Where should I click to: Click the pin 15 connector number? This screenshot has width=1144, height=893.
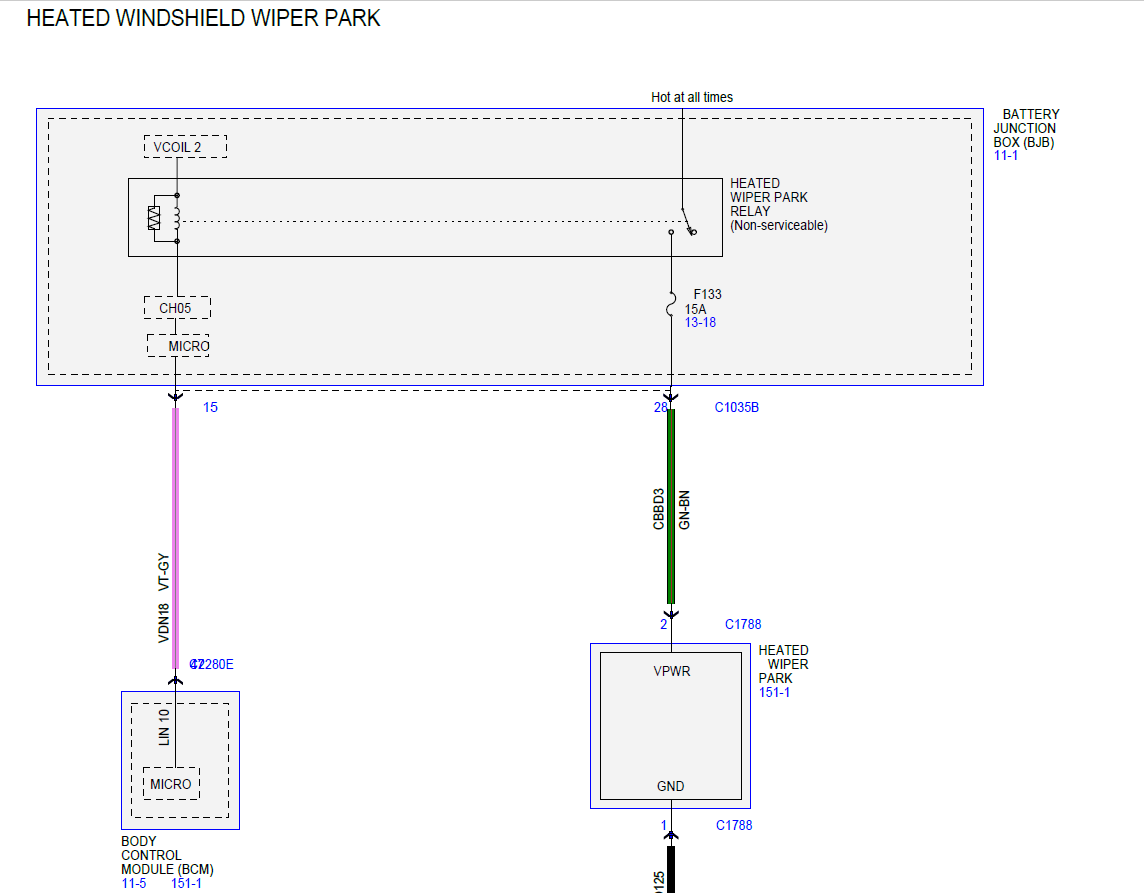210,408
